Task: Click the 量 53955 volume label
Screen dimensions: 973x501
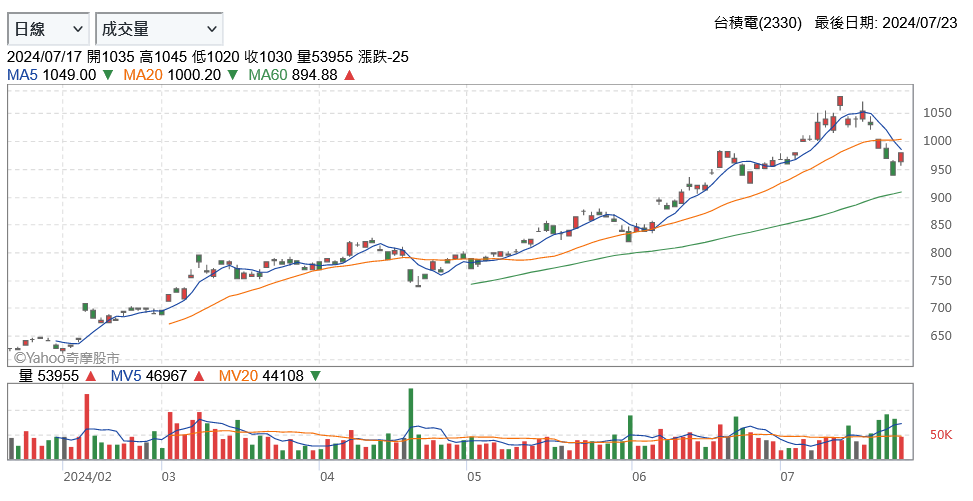Action: 49,376
